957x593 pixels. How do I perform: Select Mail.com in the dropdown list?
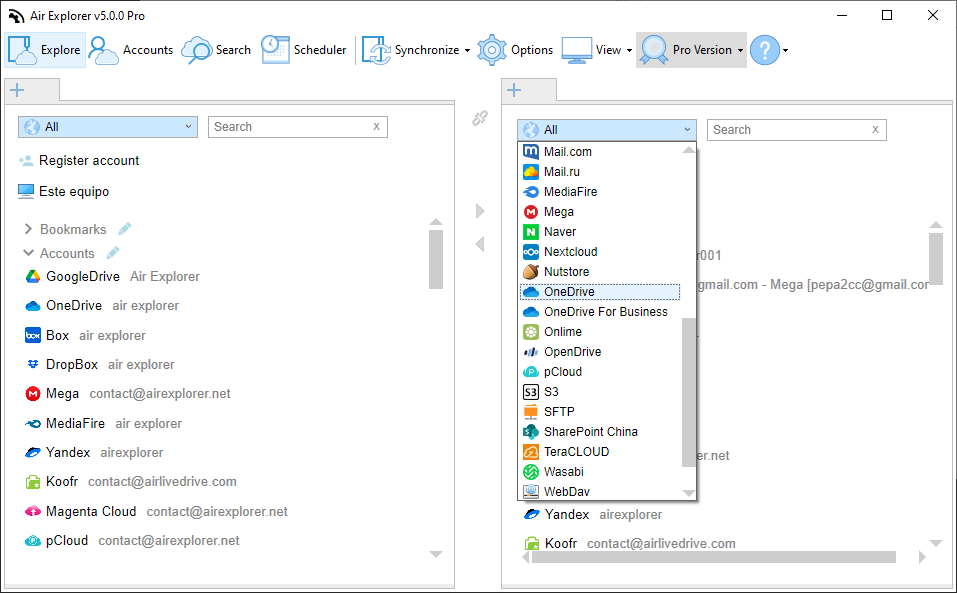pyautogui.click(x=600, y=151)
